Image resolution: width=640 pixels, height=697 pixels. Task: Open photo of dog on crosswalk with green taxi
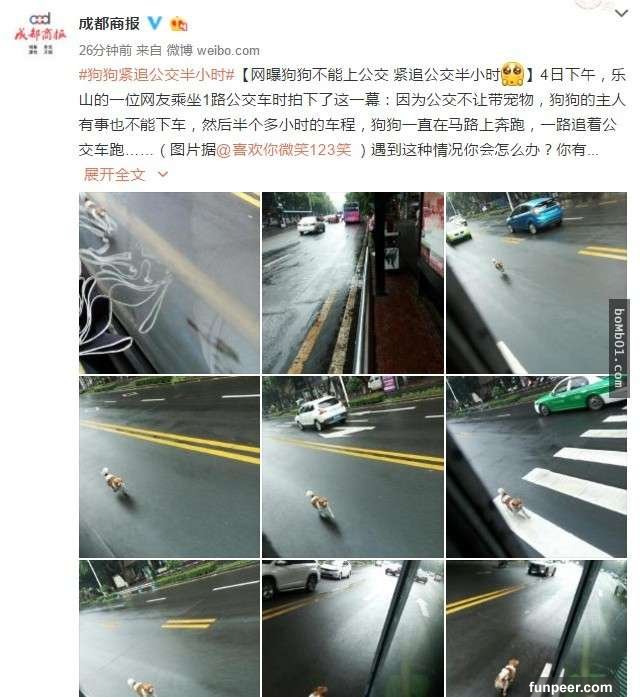tap(536, 467)
